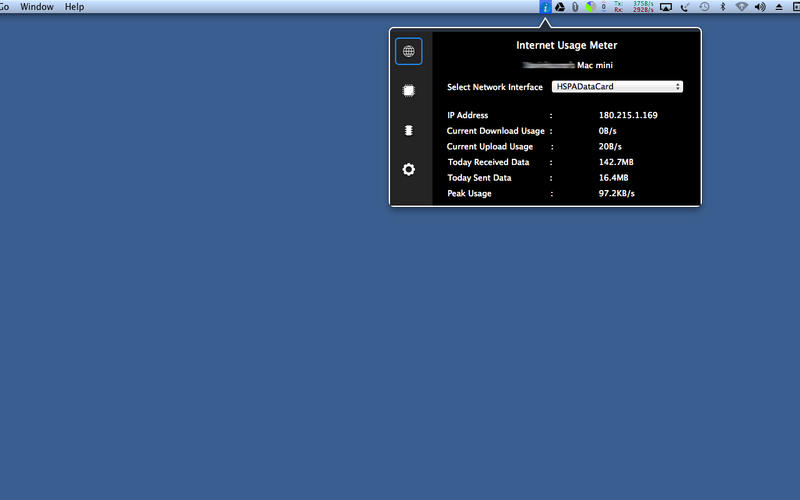Click the Peak Usage value 97.2KB/s
Image resolution: width=800 pixels, height=500 pixels.
(x=616, y=193)
